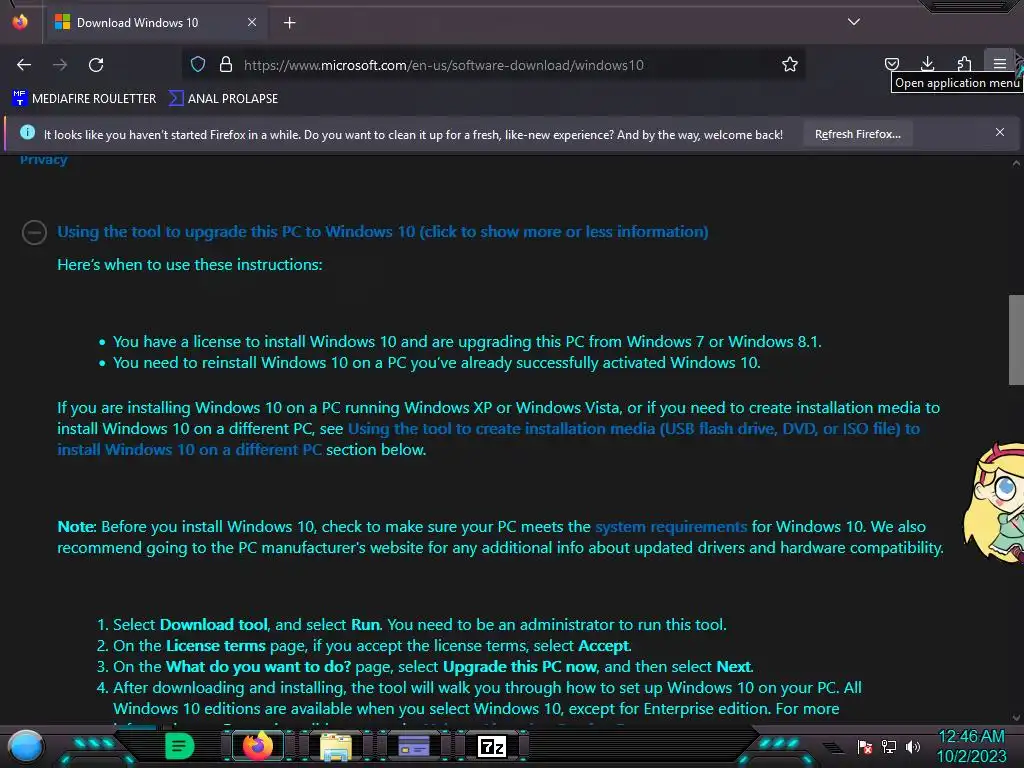Open the application hamburger menu

pyautogui.click(x=1000, y=64)
